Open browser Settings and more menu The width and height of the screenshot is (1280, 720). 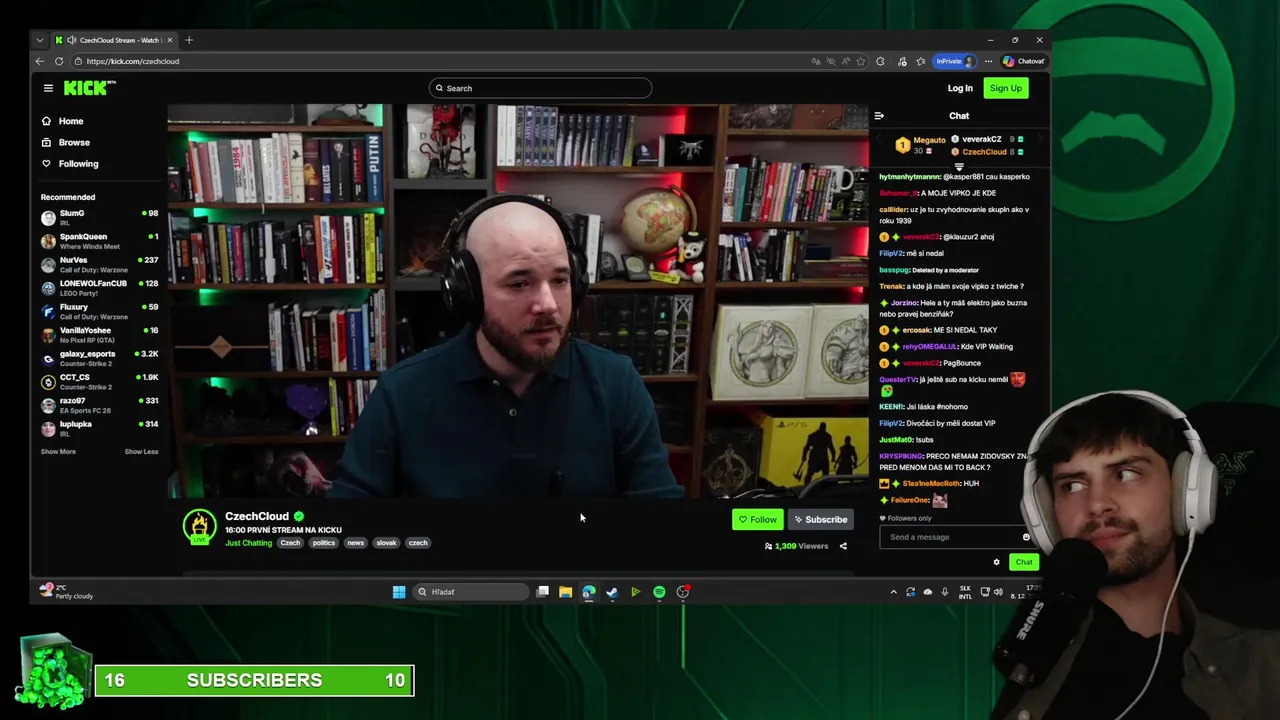pyautogui.click(x=988, y=61)
